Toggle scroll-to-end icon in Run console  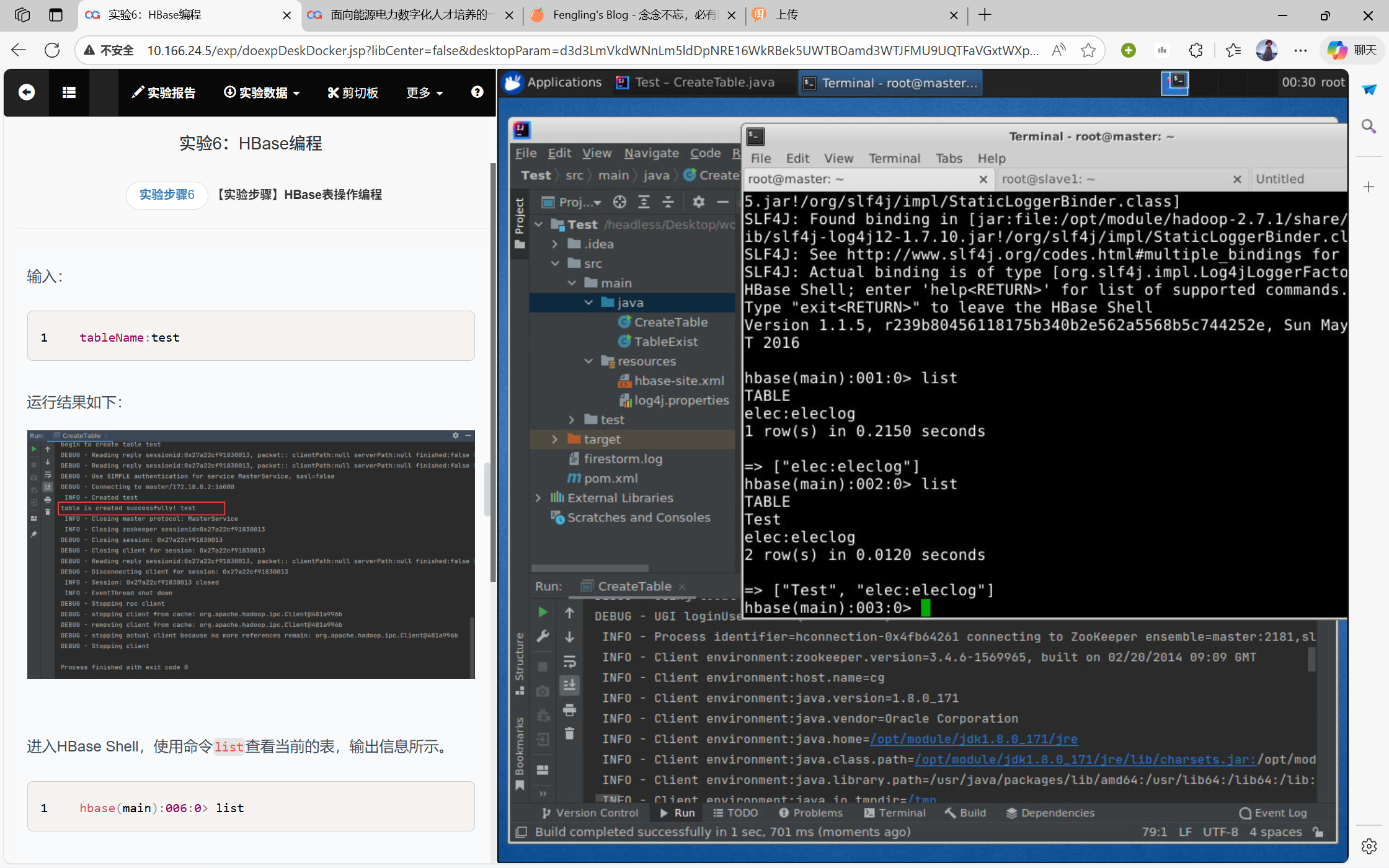569,686
